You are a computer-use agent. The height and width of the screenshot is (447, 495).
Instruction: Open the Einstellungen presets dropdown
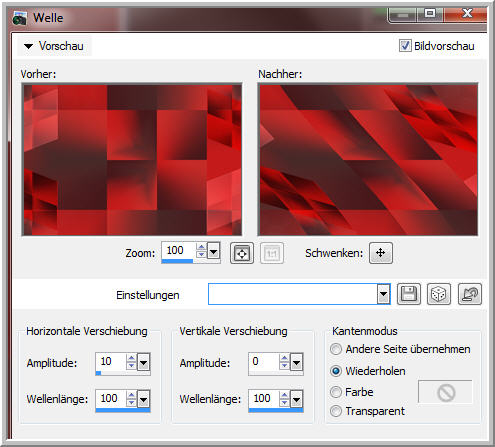pyautogui.click(x=384, y=294)
